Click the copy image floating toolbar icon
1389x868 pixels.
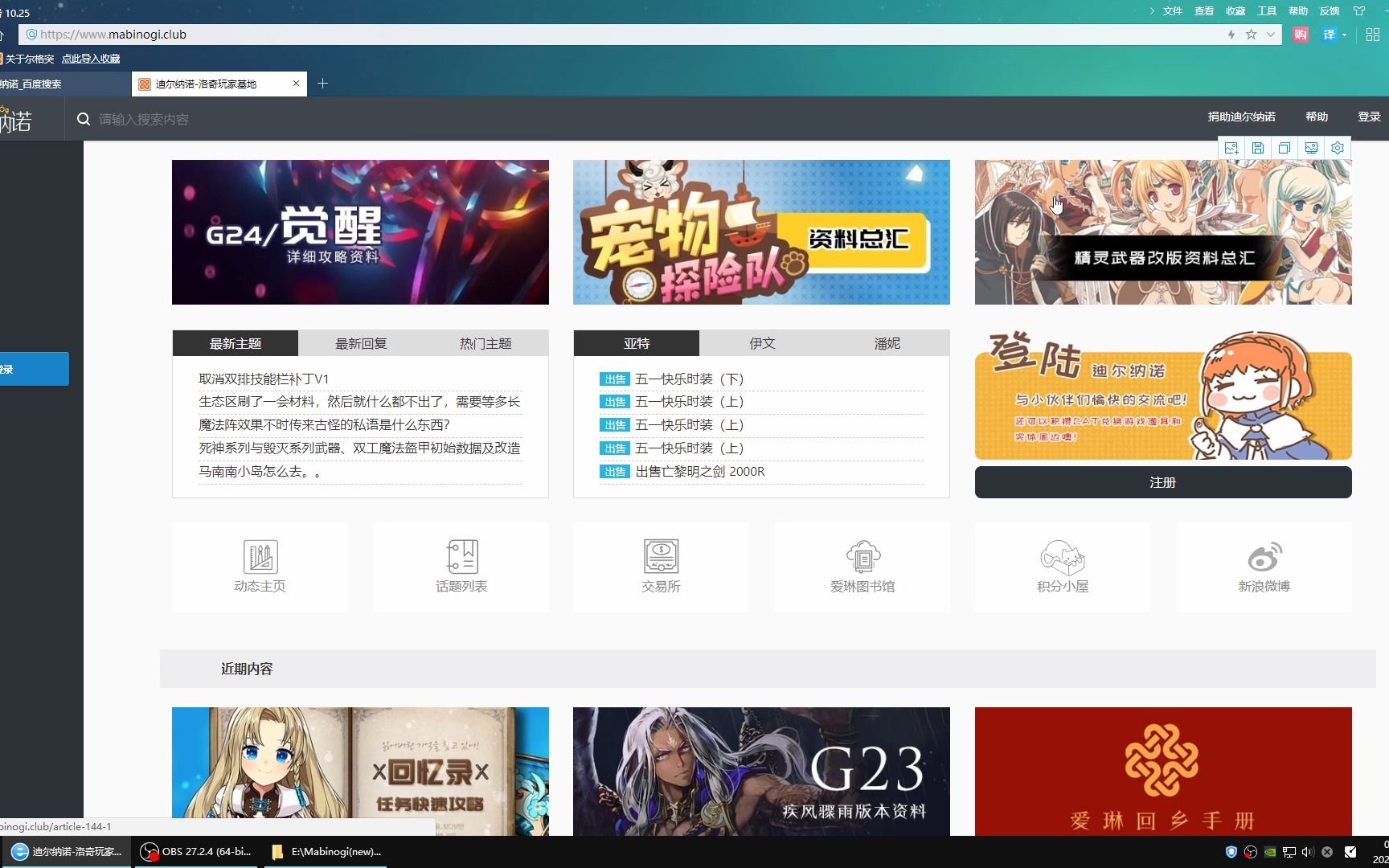click(x=1285, y=148)
